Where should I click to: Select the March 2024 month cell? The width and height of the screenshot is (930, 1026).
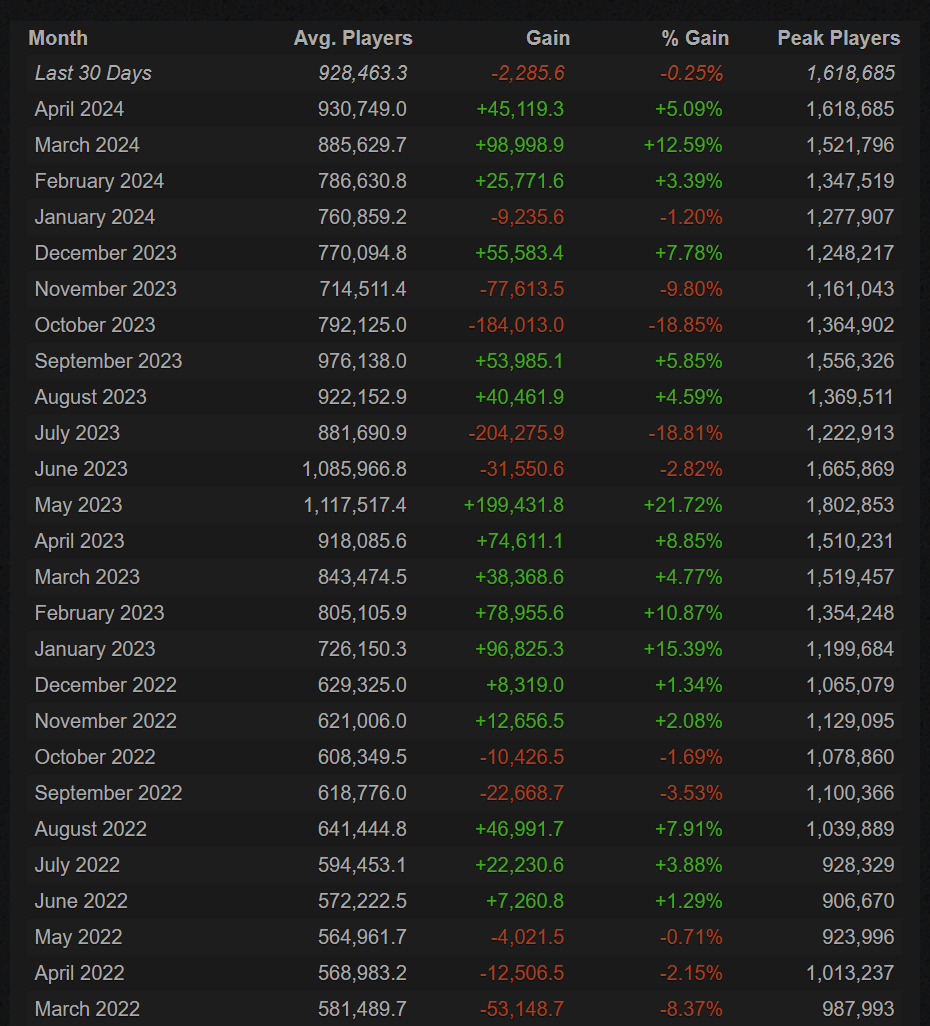coord(87,145)
